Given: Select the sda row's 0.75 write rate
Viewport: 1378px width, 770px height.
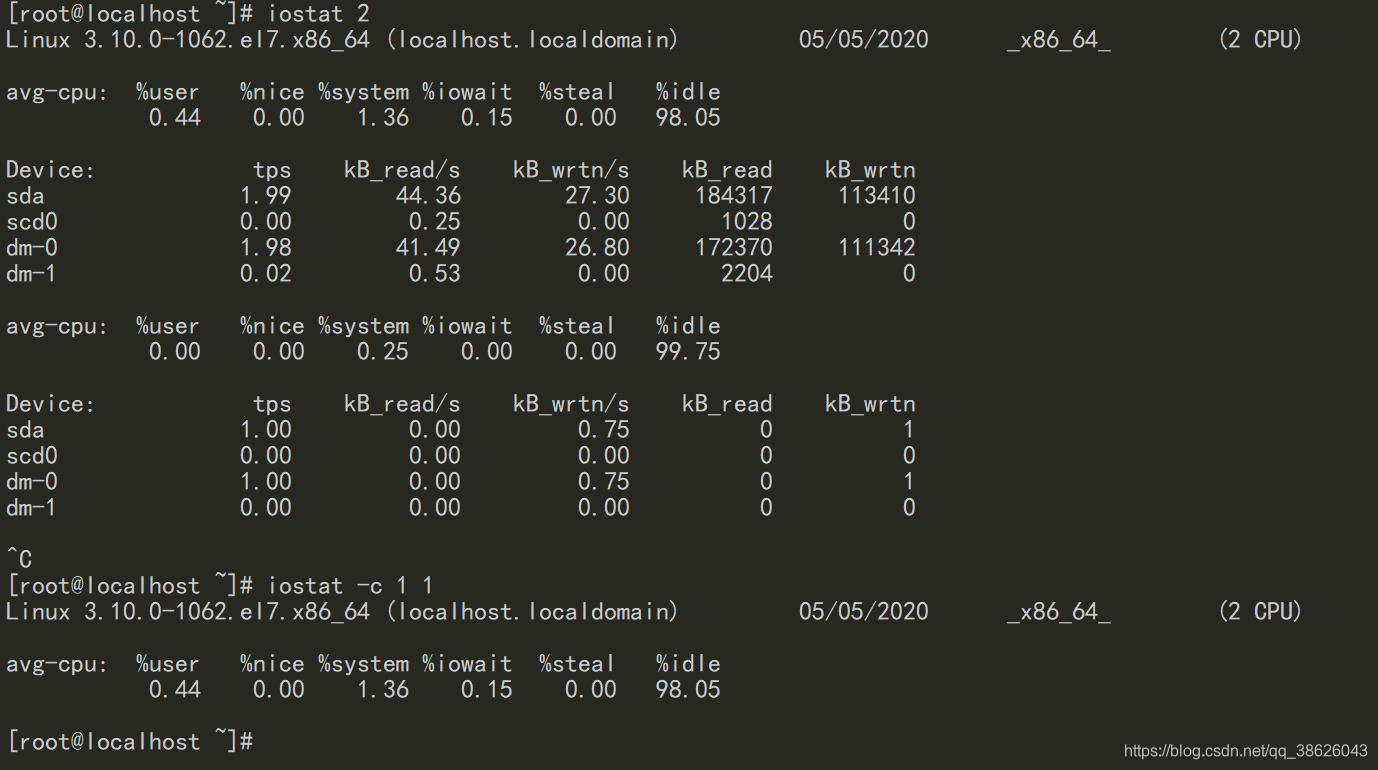Looking at the screenshot, I should pyautogui.click(x=604, y=430).
